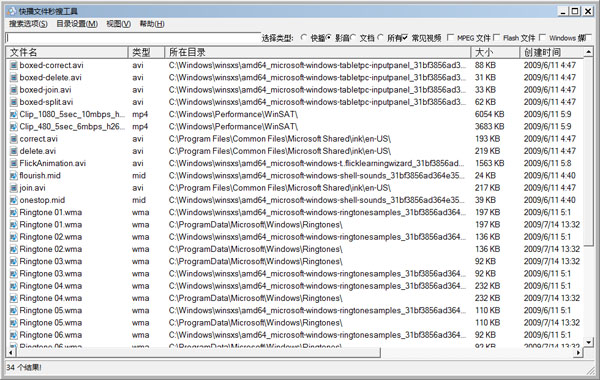Viewport: 600px width, 380px height.
Task: Enable the Flash 文件 checkbox
Action: point(496,38)
